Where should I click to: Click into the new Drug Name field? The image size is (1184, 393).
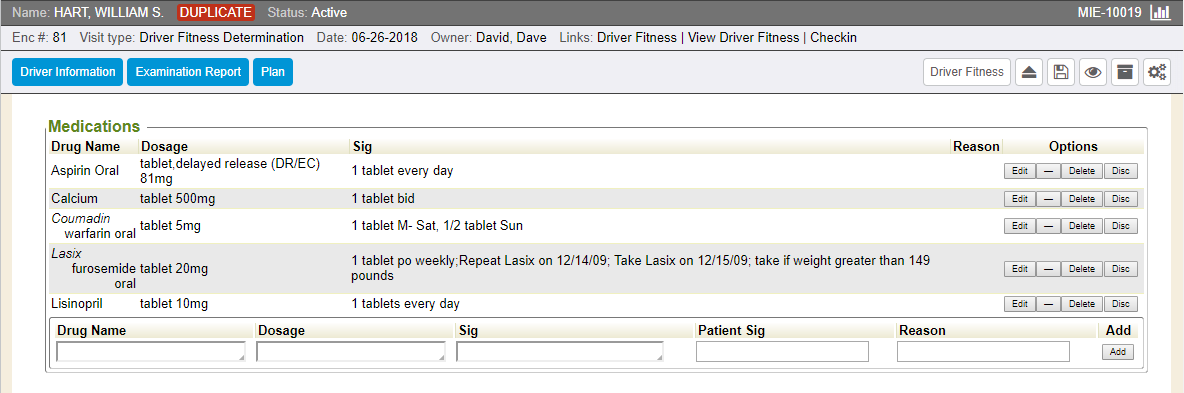[x=151, y=352]
